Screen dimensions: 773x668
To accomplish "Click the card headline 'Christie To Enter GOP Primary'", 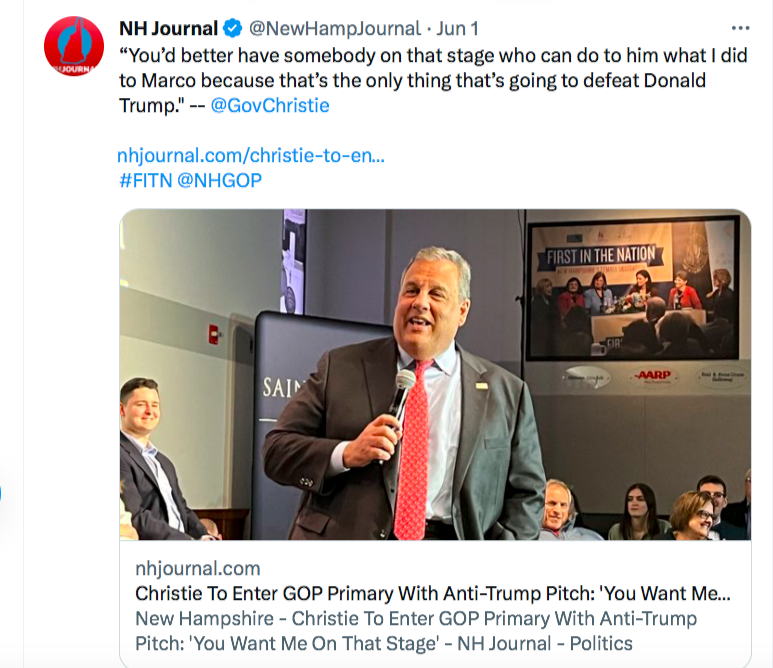I will click(x=432, y=594).
